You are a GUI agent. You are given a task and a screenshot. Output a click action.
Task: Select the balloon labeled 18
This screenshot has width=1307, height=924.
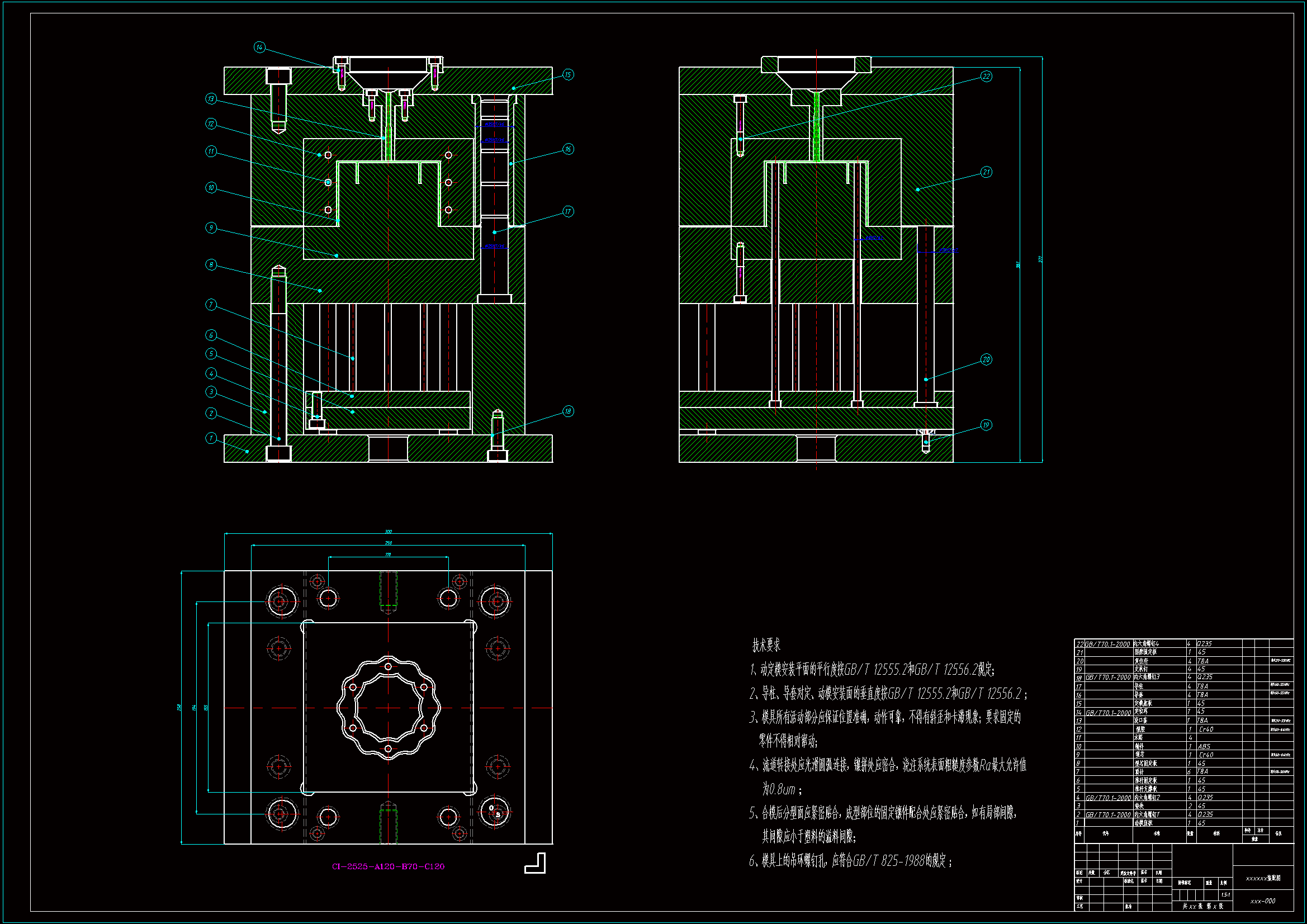point(568,411)
